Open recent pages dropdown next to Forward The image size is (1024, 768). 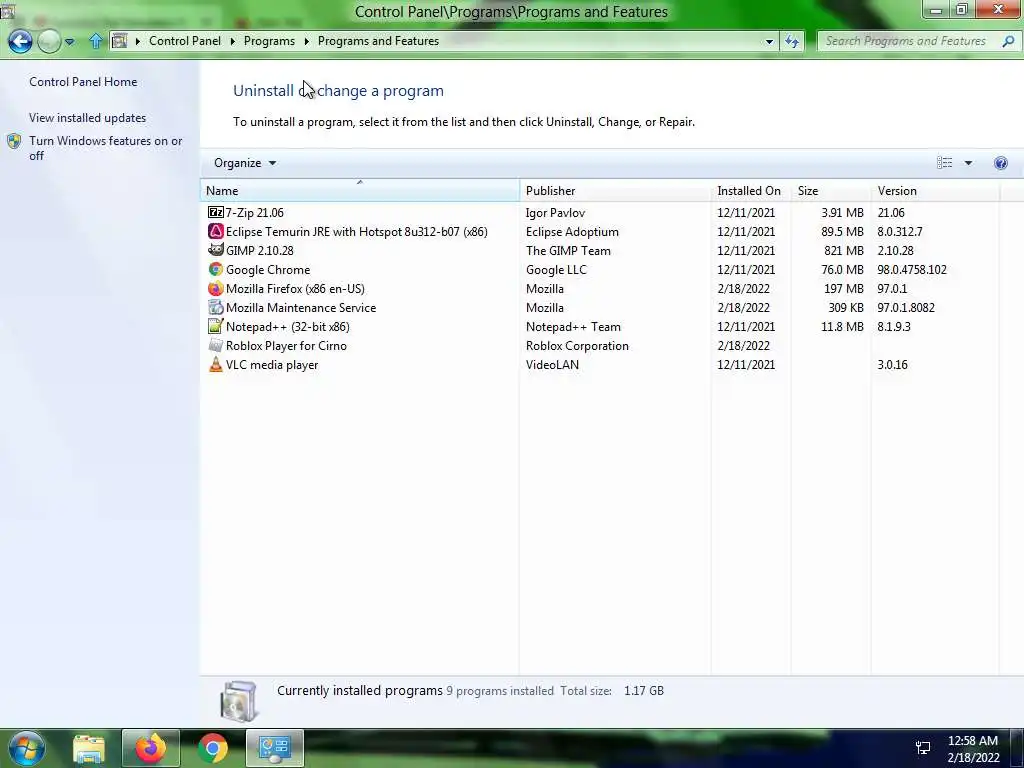tap(69, 42)
